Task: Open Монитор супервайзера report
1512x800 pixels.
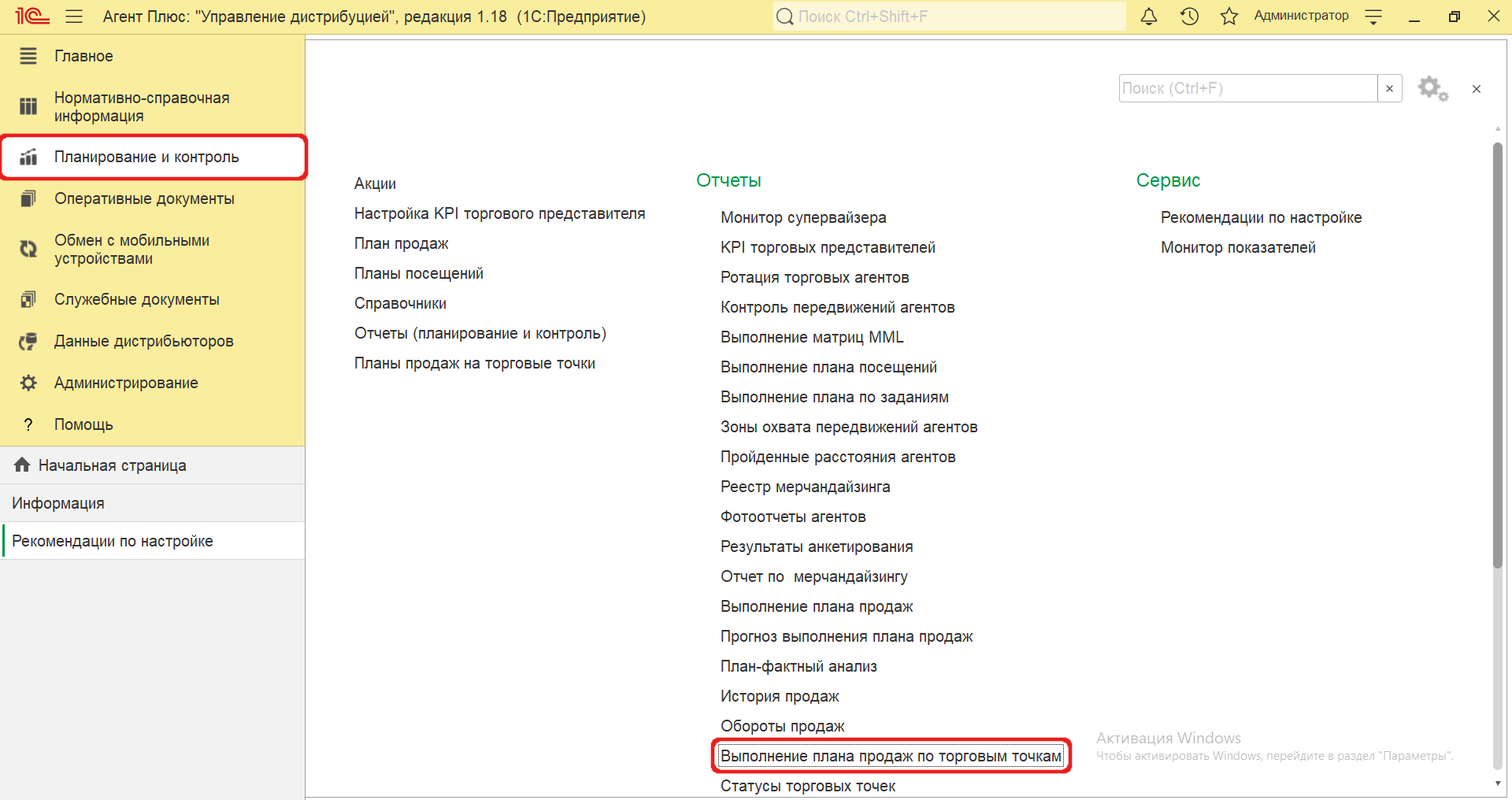Action: 803,217
